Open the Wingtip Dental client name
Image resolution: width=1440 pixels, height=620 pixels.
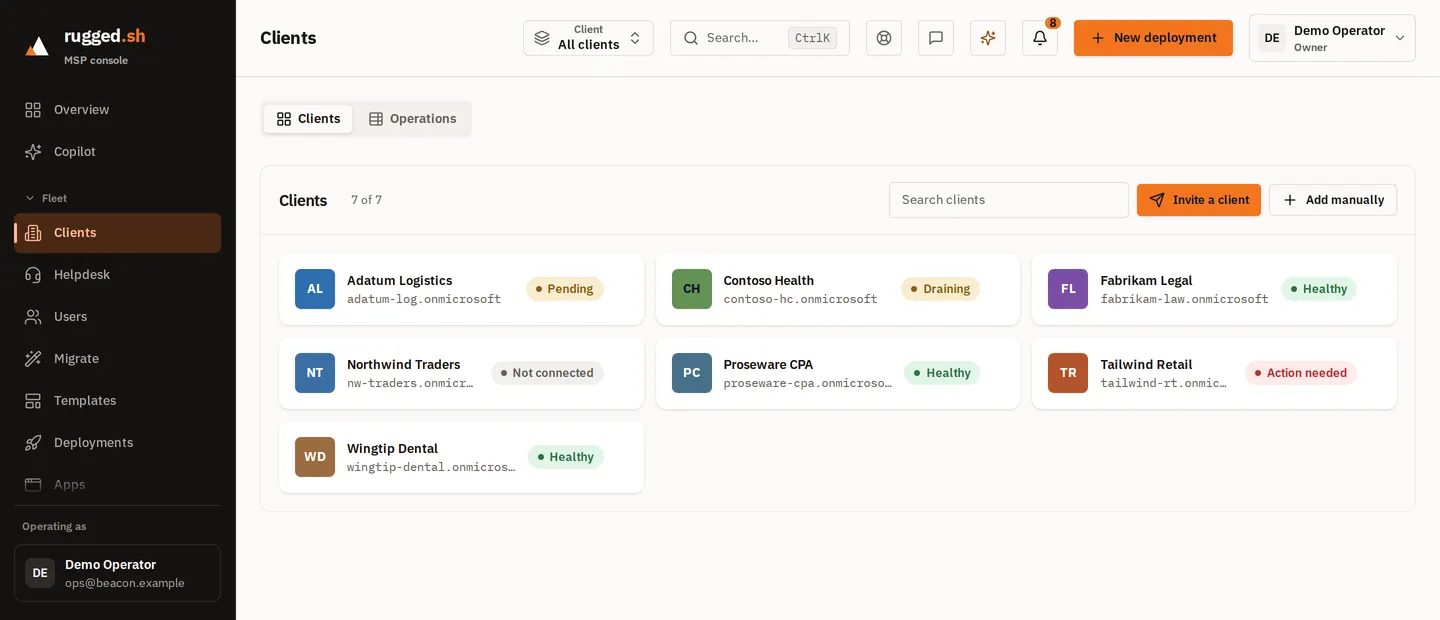(392, 449)
